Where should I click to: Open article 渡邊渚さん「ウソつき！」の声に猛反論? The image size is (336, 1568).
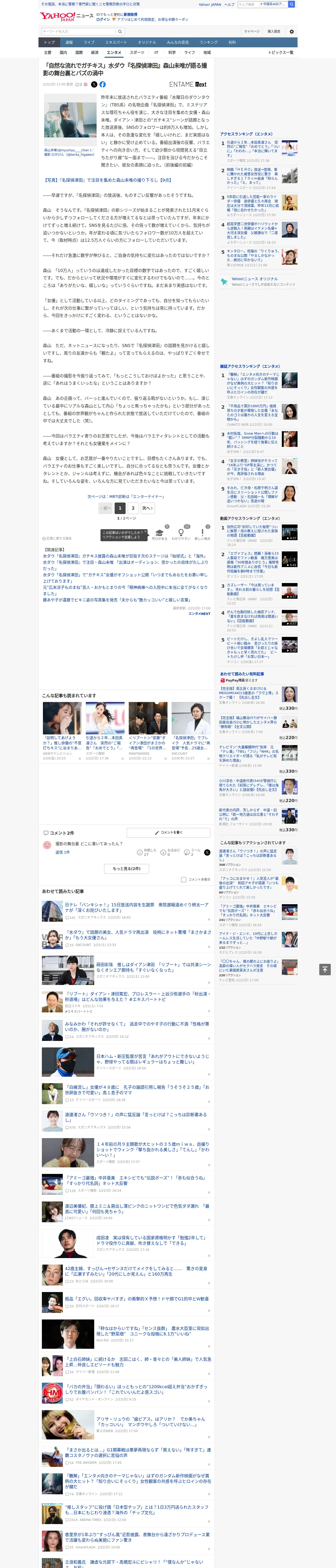[136, 1117]
